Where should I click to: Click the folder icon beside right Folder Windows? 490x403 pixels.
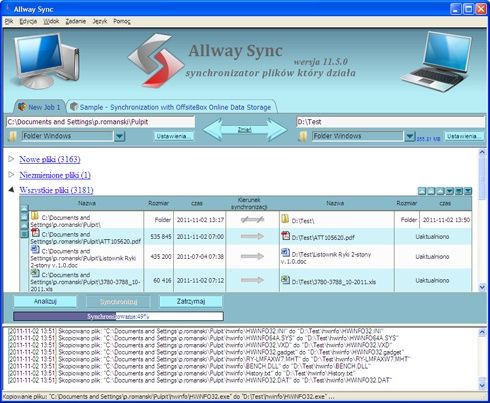click(x=302, y=136)
